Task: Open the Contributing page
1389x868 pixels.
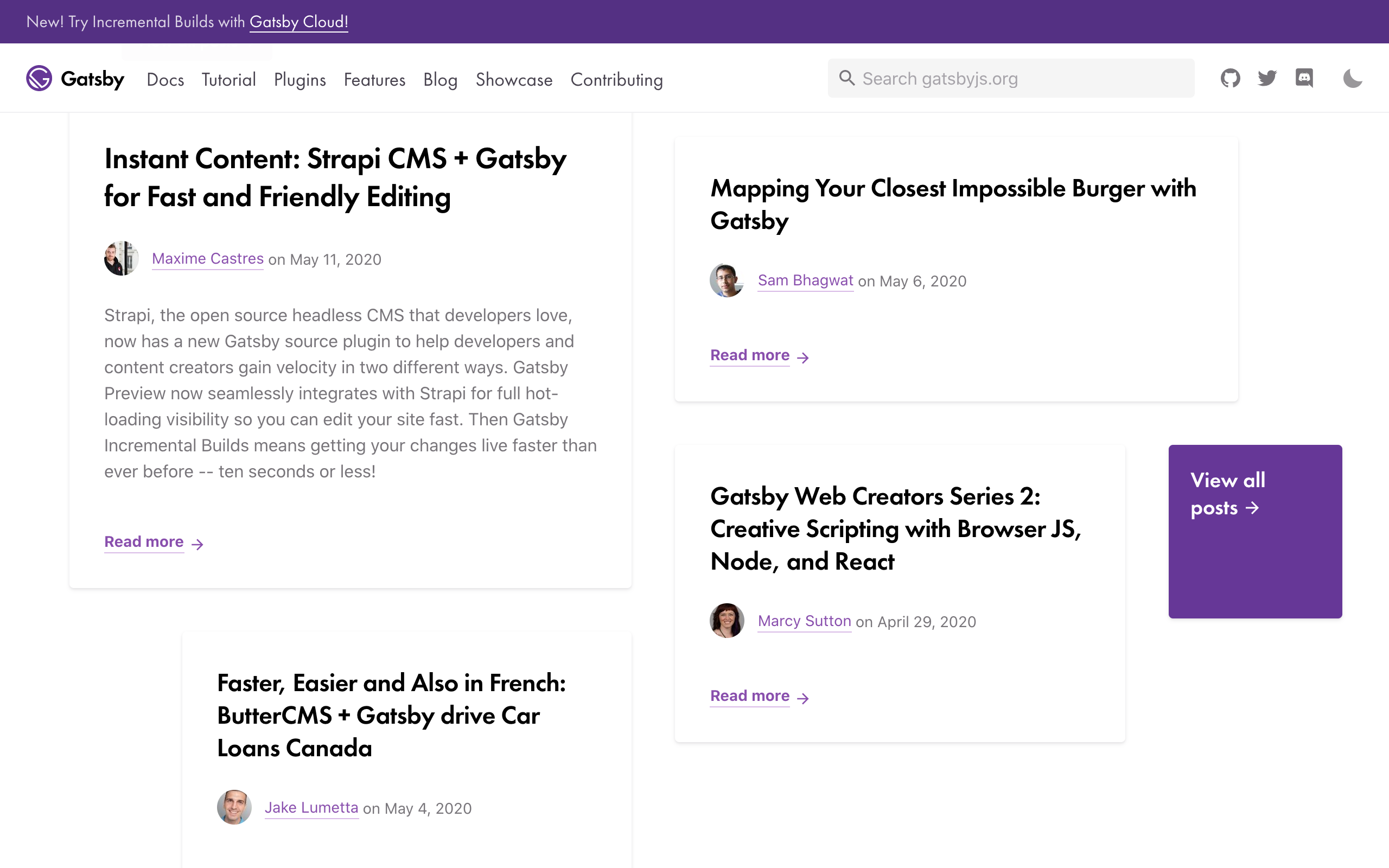Action: [616, 80]
